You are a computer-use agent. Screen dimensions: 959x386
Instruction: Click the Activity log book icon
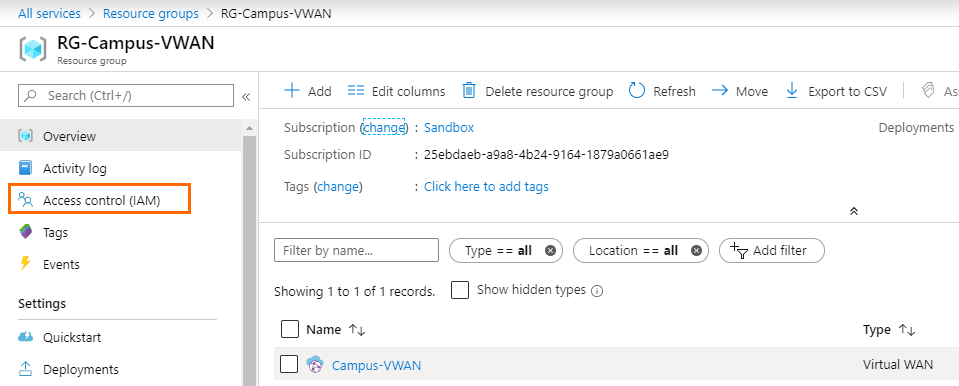point(26,168)
